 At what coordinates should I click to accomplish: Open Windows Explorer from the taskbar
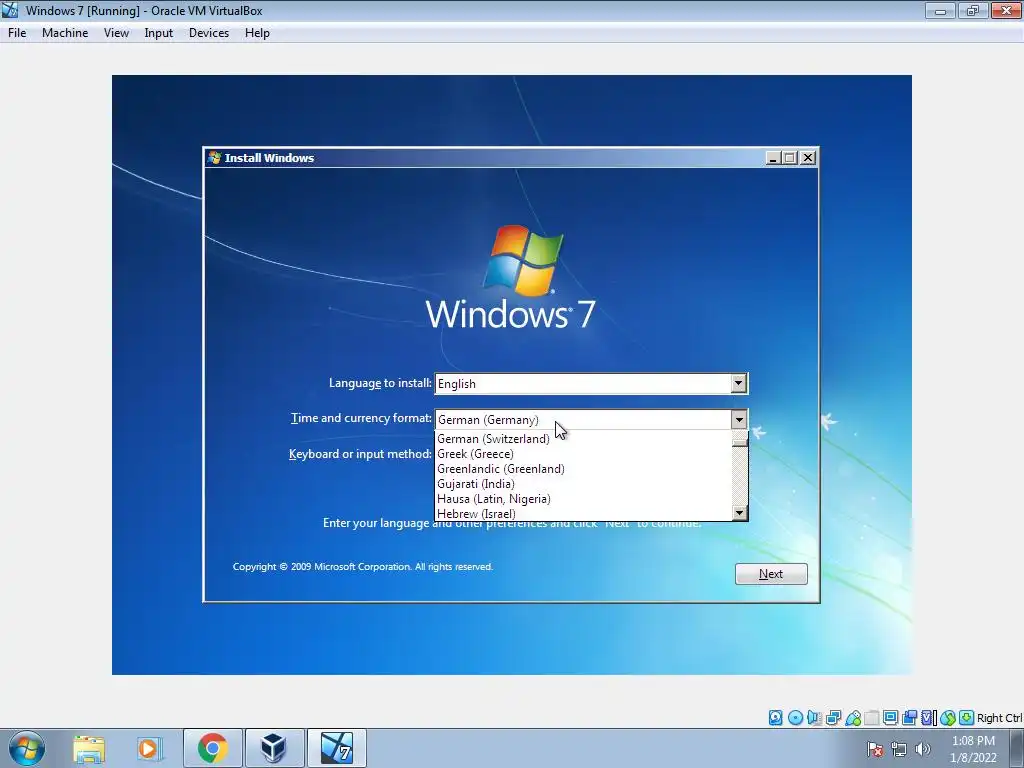[x=89, y=749]
